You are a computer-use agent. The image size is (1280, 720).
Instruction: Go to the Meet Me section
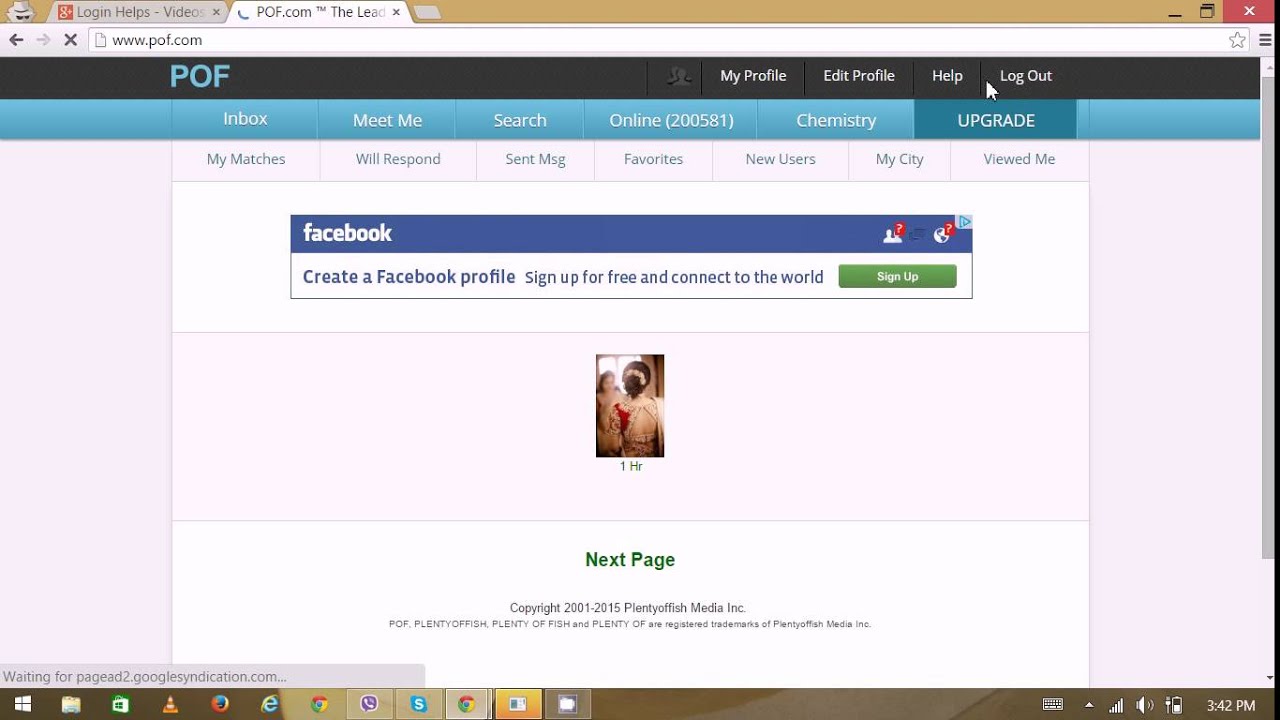pyautogui.click(x=387, y=120)
